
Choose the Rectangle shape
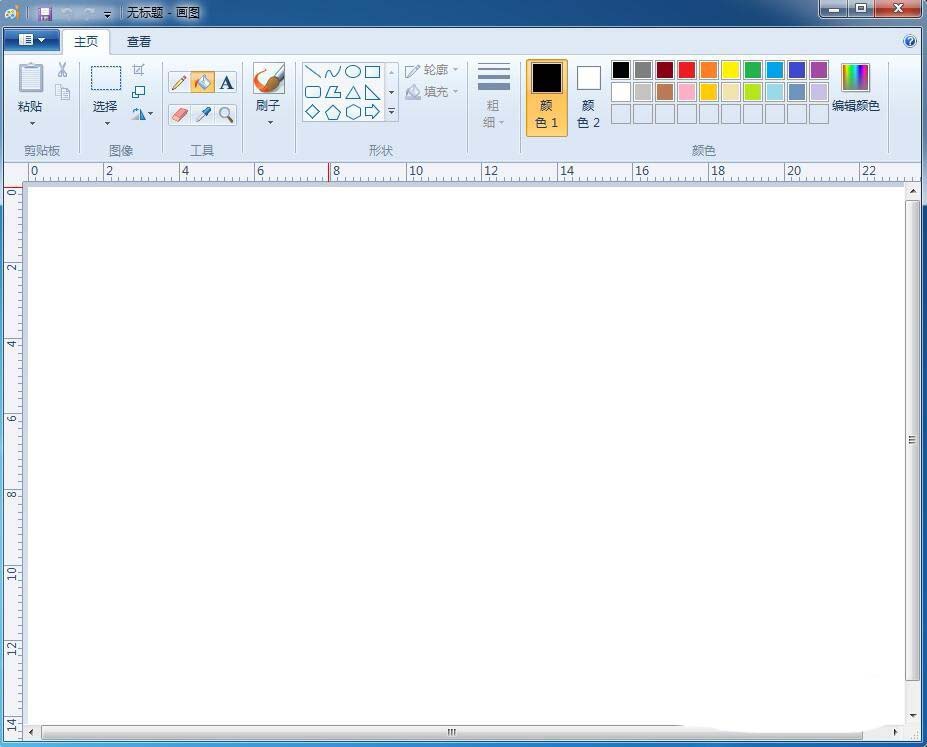[x=372, y=72]
